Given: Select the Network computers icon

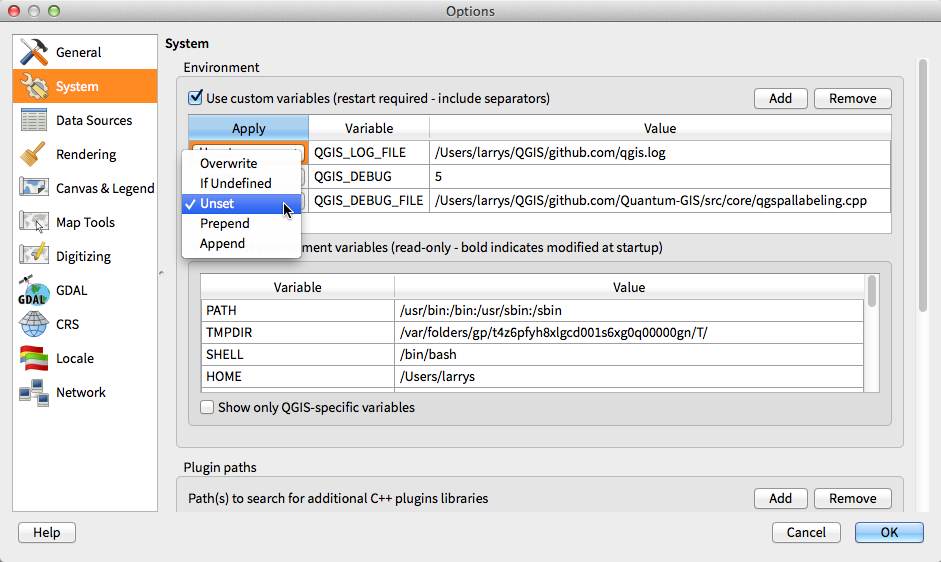Looking at the screenshot, I should point(34,392).
